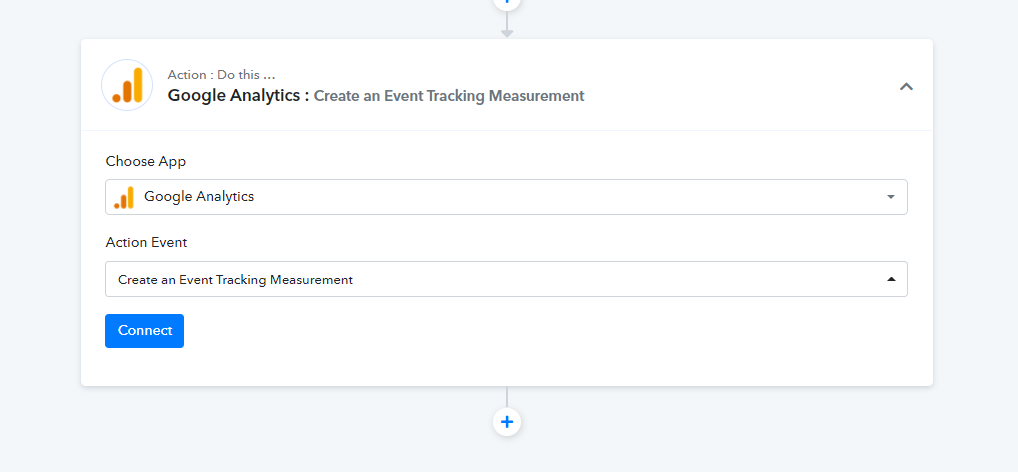The width and height of the screenshot is (1018, 472).
Task: Click the connector arrow above the action card
Action: point(507,25)
